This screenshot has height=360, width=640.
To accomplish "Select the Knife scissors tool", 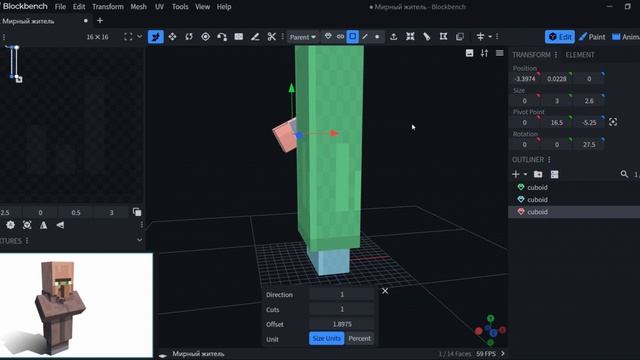I will pos(271,37).
